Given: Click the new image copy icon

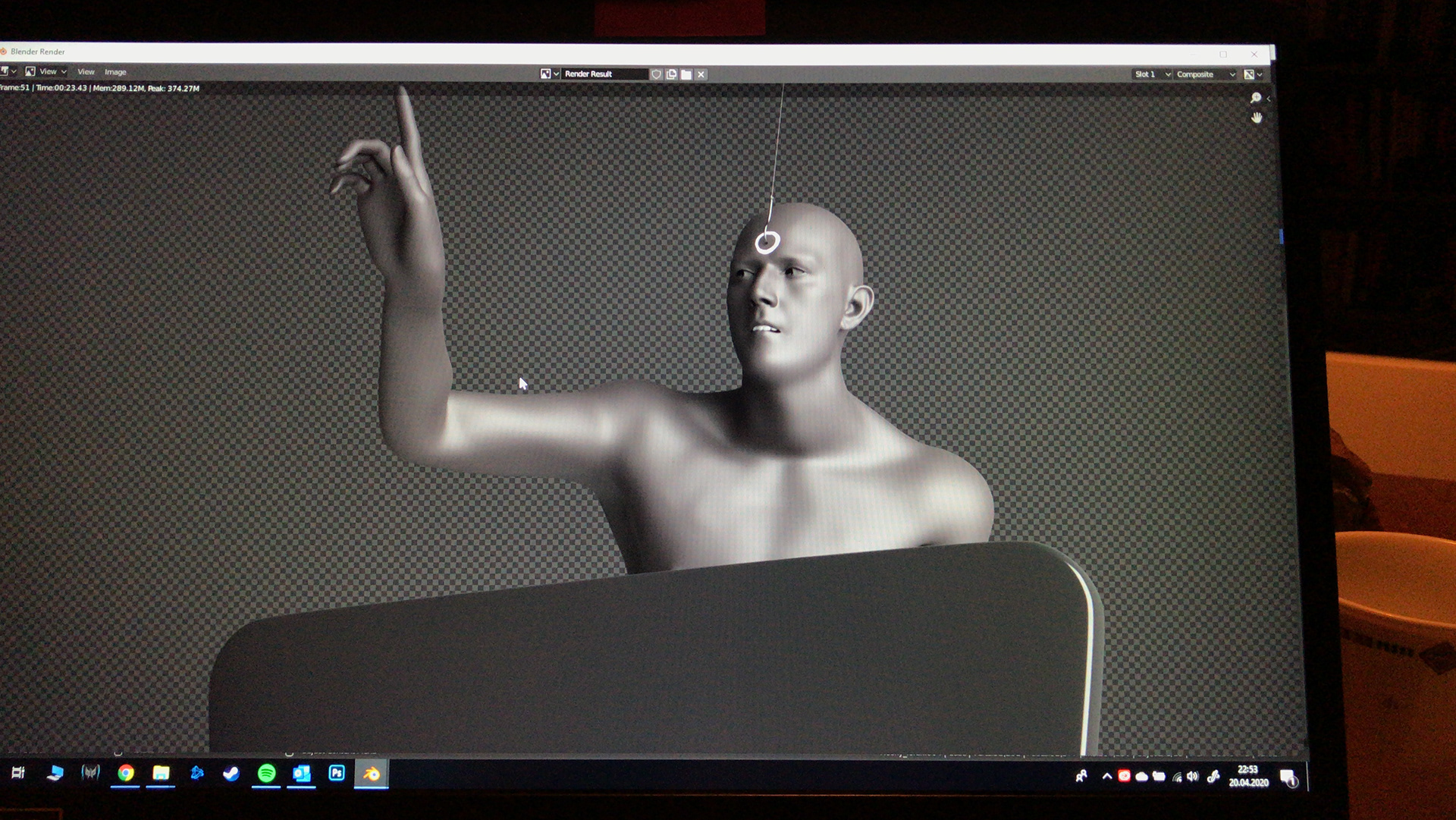Looking at the screenshot, I should [x=671, y=74].
